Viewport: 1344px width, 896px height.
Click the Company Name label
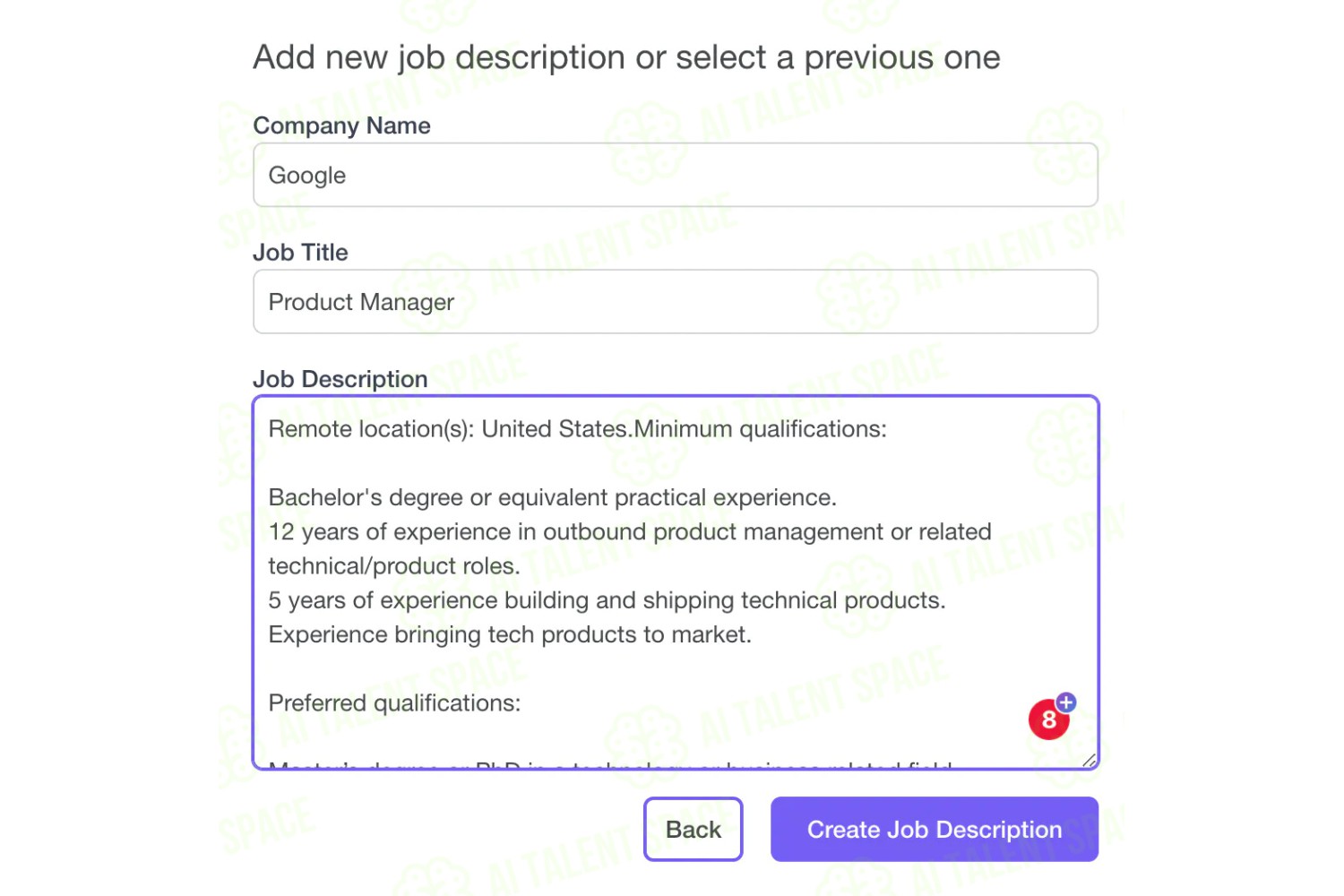[341, 125]
